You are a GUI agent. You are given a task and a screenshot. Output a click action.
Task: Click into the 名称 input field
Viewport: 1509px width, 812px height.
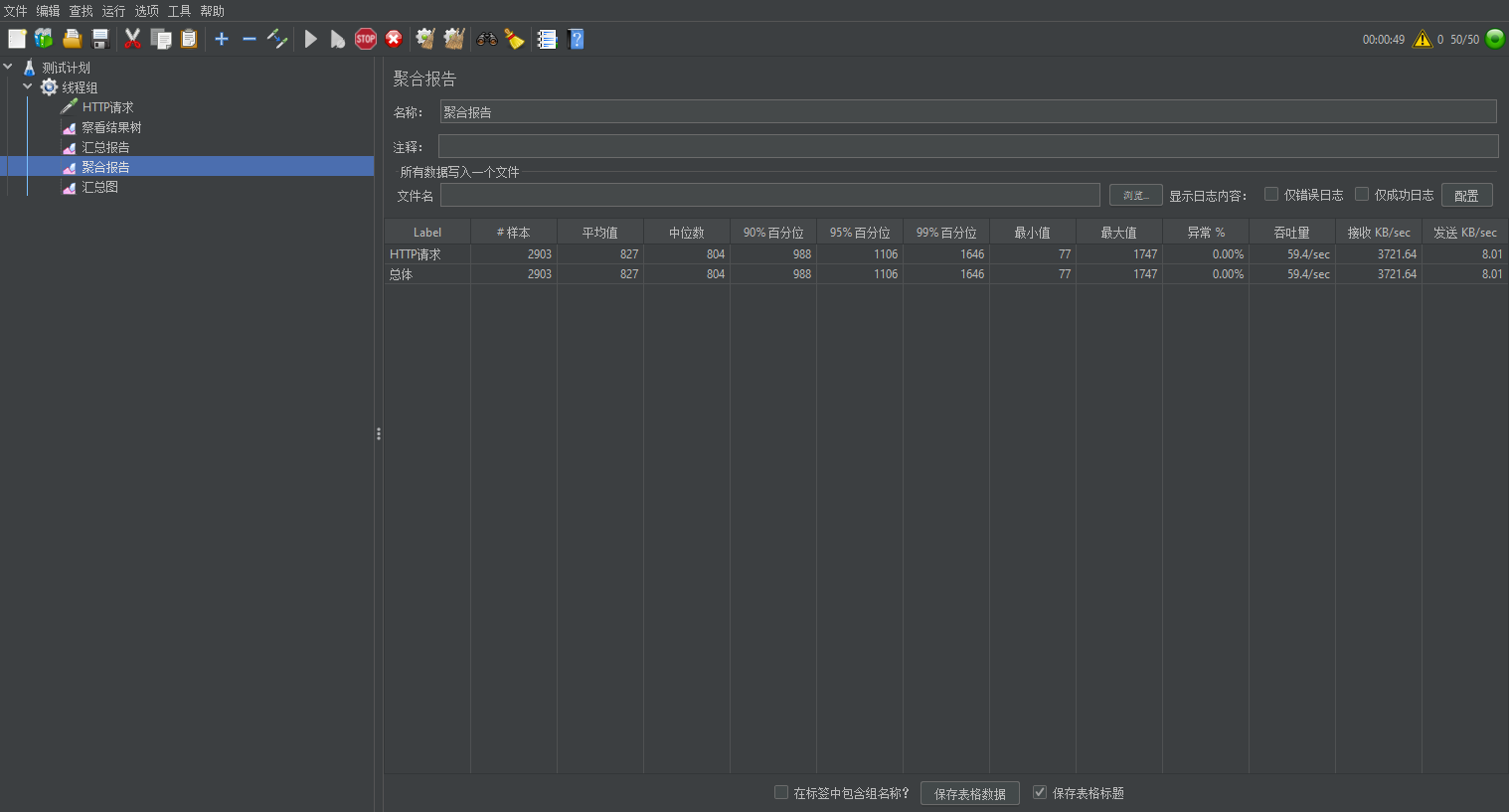(x=968, y=111)
